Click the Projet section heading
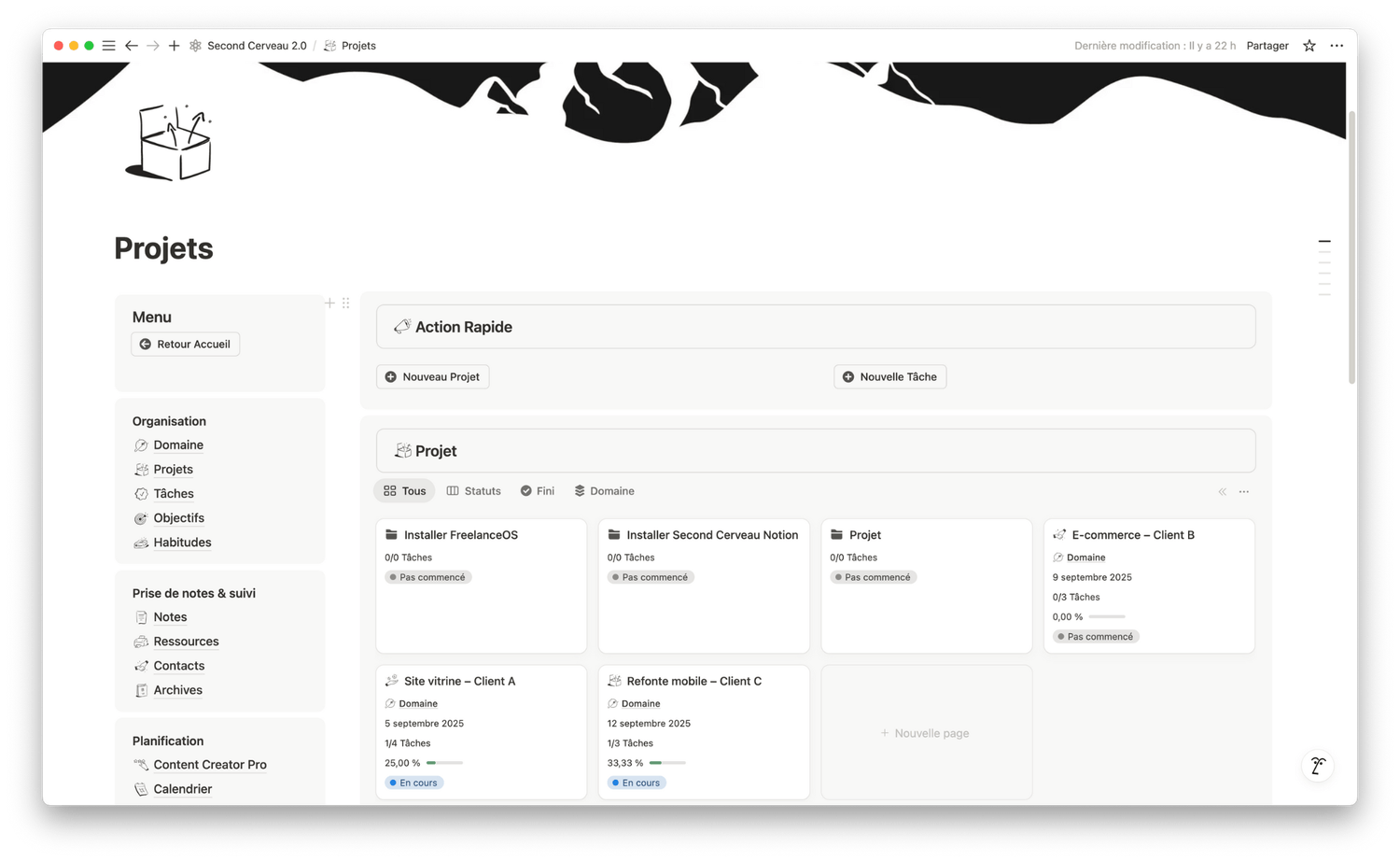Viewport: 1400px width, 861px height. pyautogui.click(x=436, y=451)
